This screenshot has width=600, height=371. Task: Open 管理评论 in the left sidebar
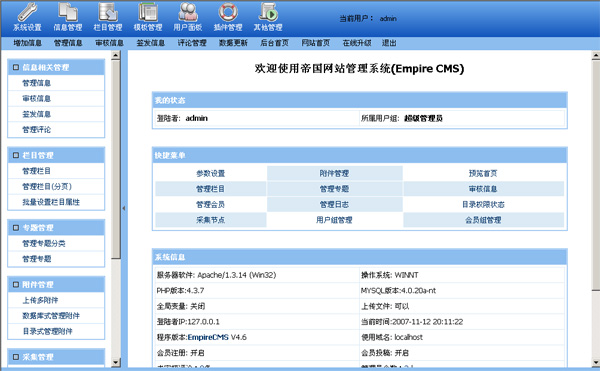click(37, 130)
